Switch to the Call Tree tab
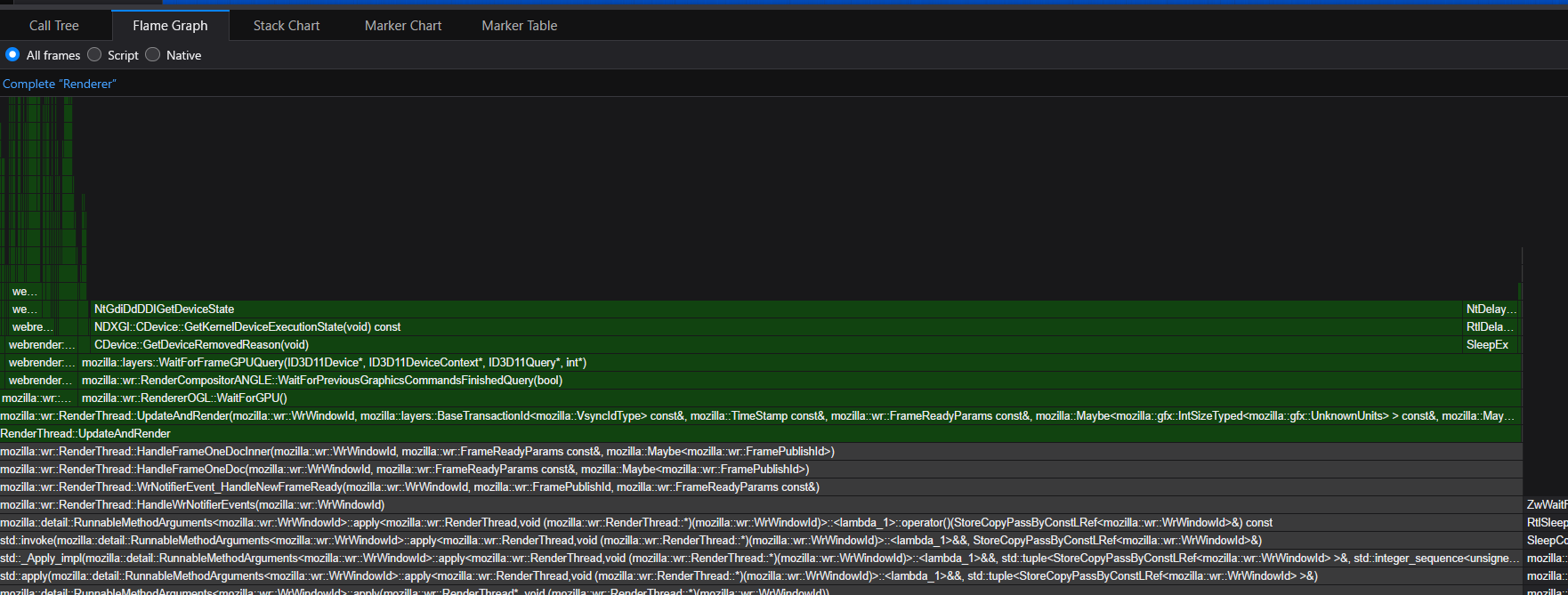1568x595 pixels. pos(54,26)
